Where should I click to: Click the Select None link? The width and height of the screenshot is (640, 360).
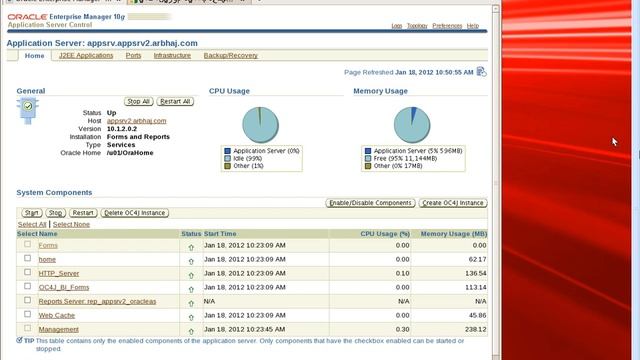click(71, 224)
